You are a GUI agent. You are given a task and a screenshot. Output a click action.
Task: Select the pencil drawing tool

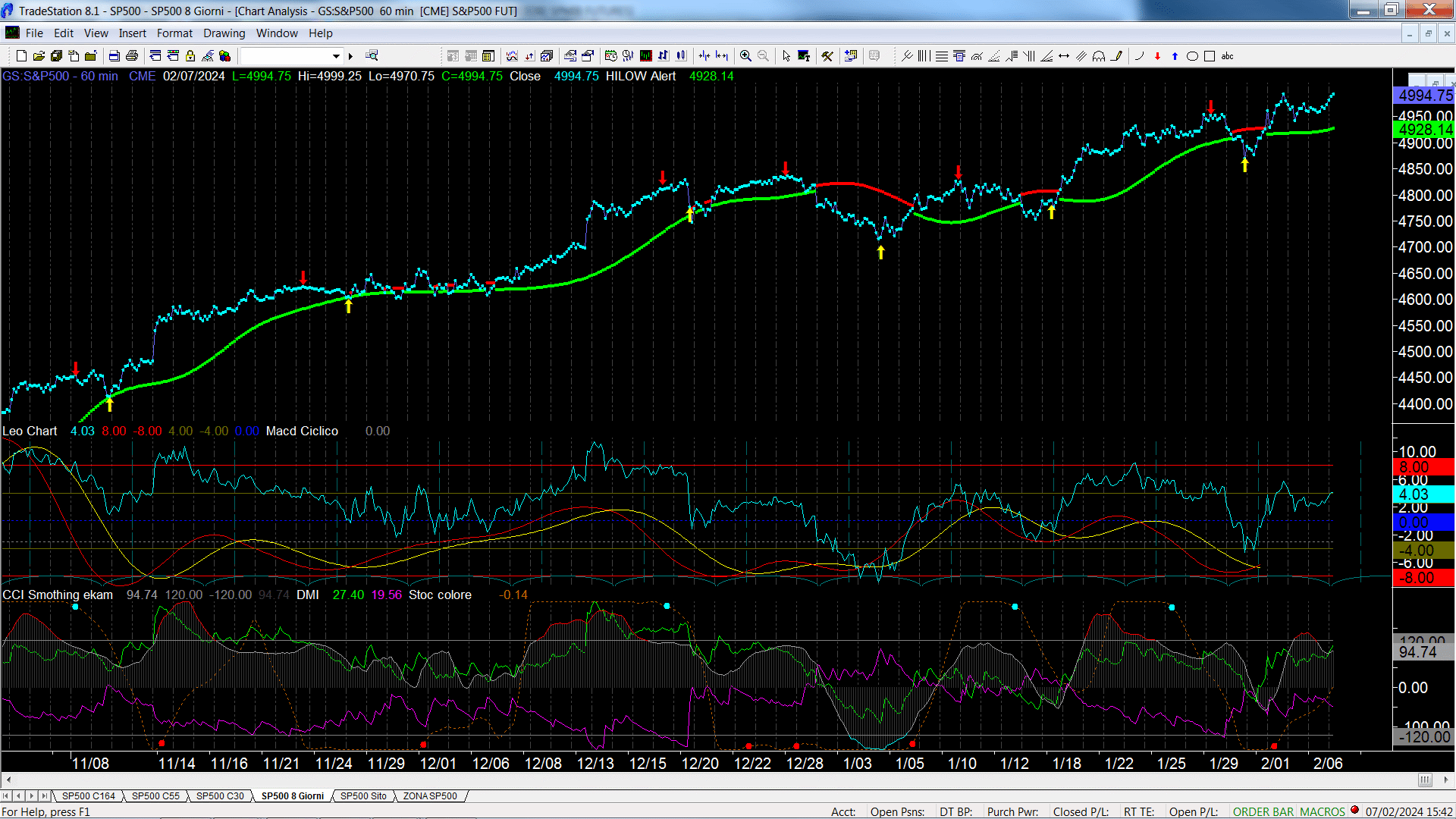point(1116,56)
